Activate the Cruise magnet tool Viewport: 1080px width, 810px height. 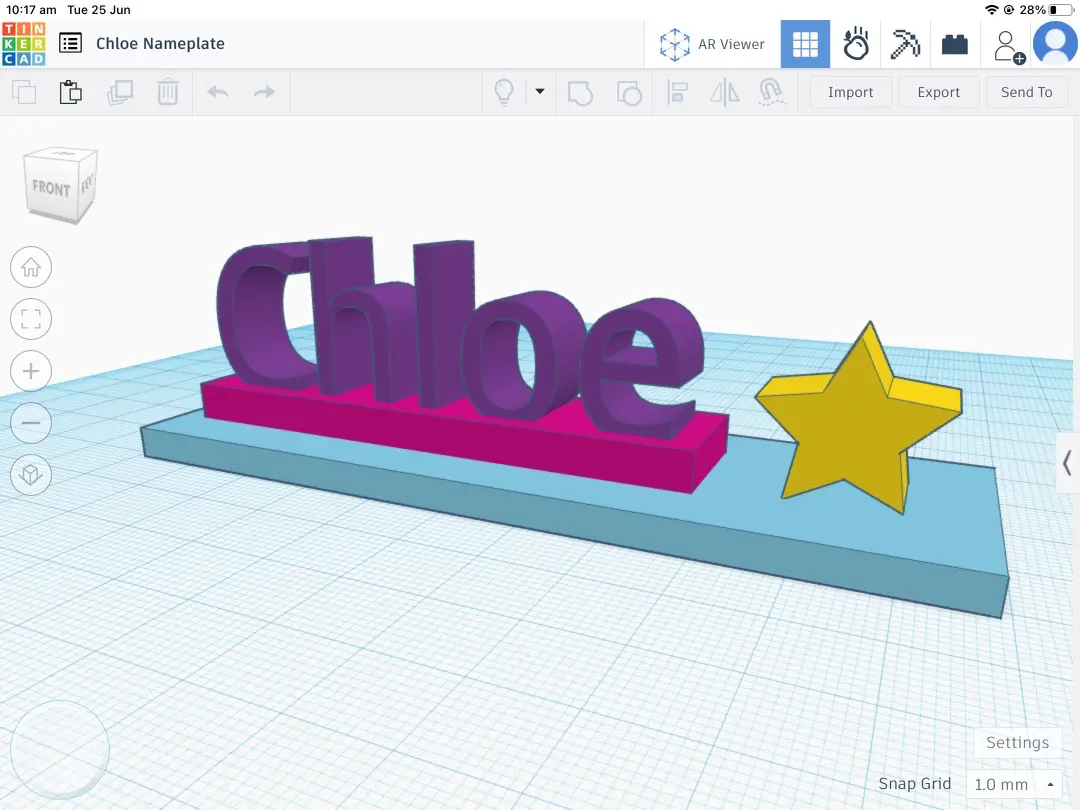(x=771, y=92)
